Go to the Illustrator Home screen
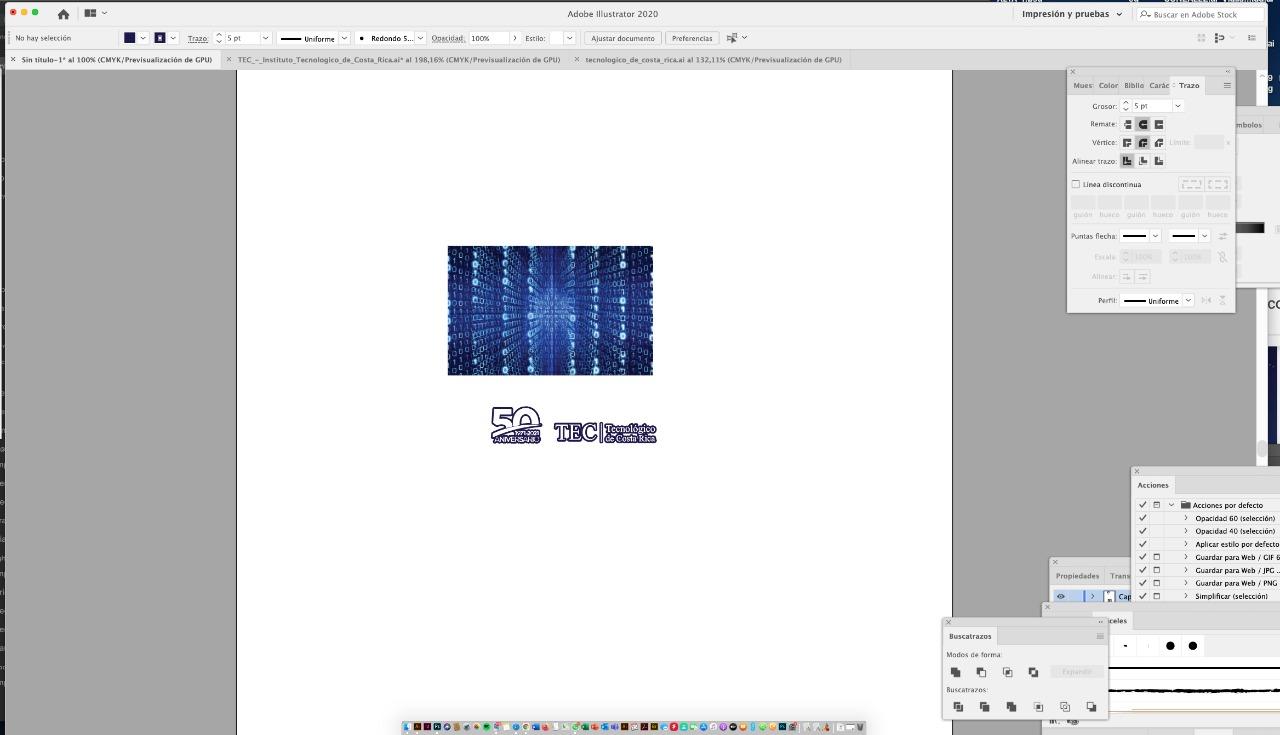The width and height of the screenshot is (1280, 735). click(x=63, y=14)
